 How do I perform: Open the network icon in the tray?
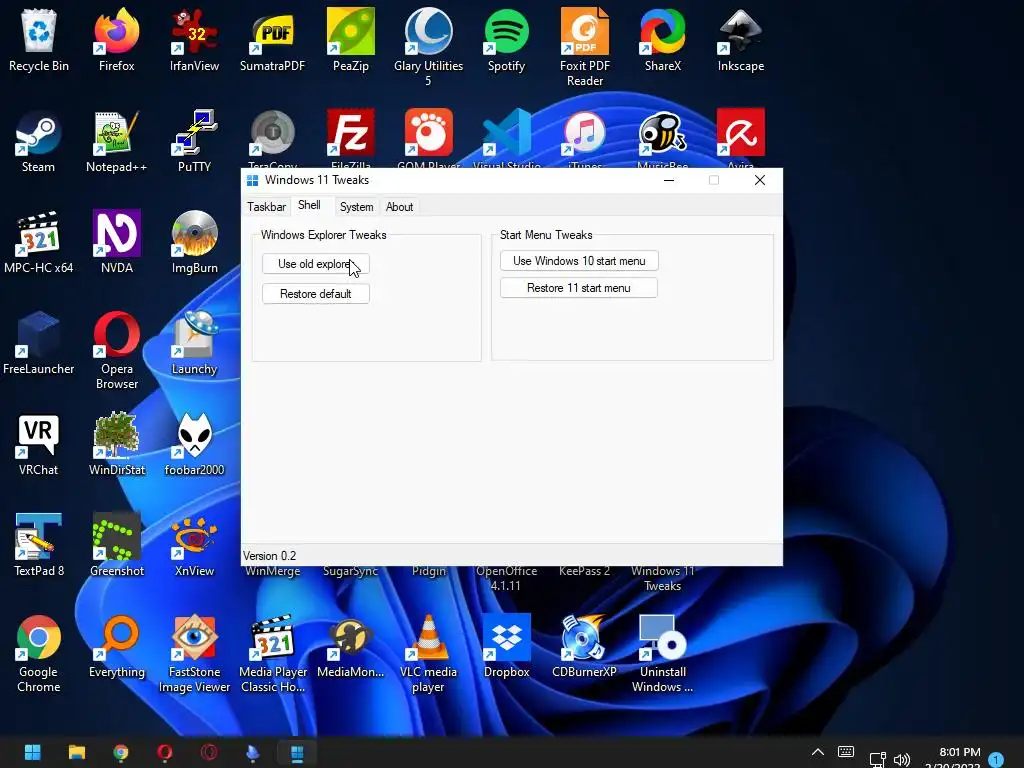coord(877,759)
